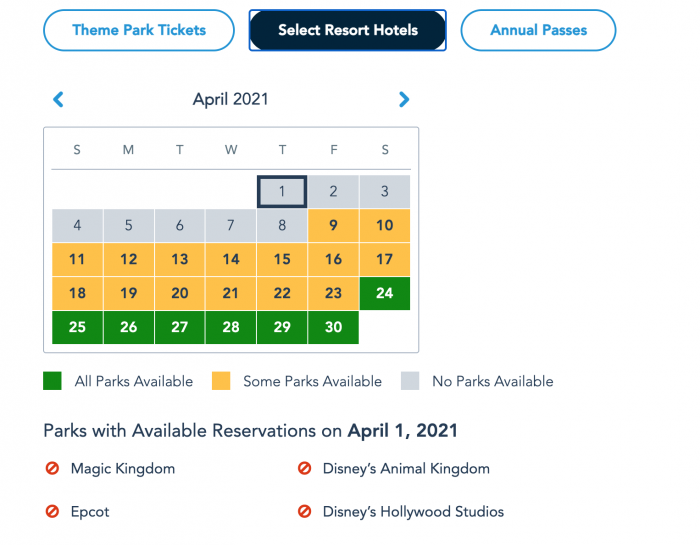The width and height of the screenshot is (700, 545).
Task: Click unavailable icon beside Magic Kingdom
Action: pyautogui.click(x=52, y=468)
